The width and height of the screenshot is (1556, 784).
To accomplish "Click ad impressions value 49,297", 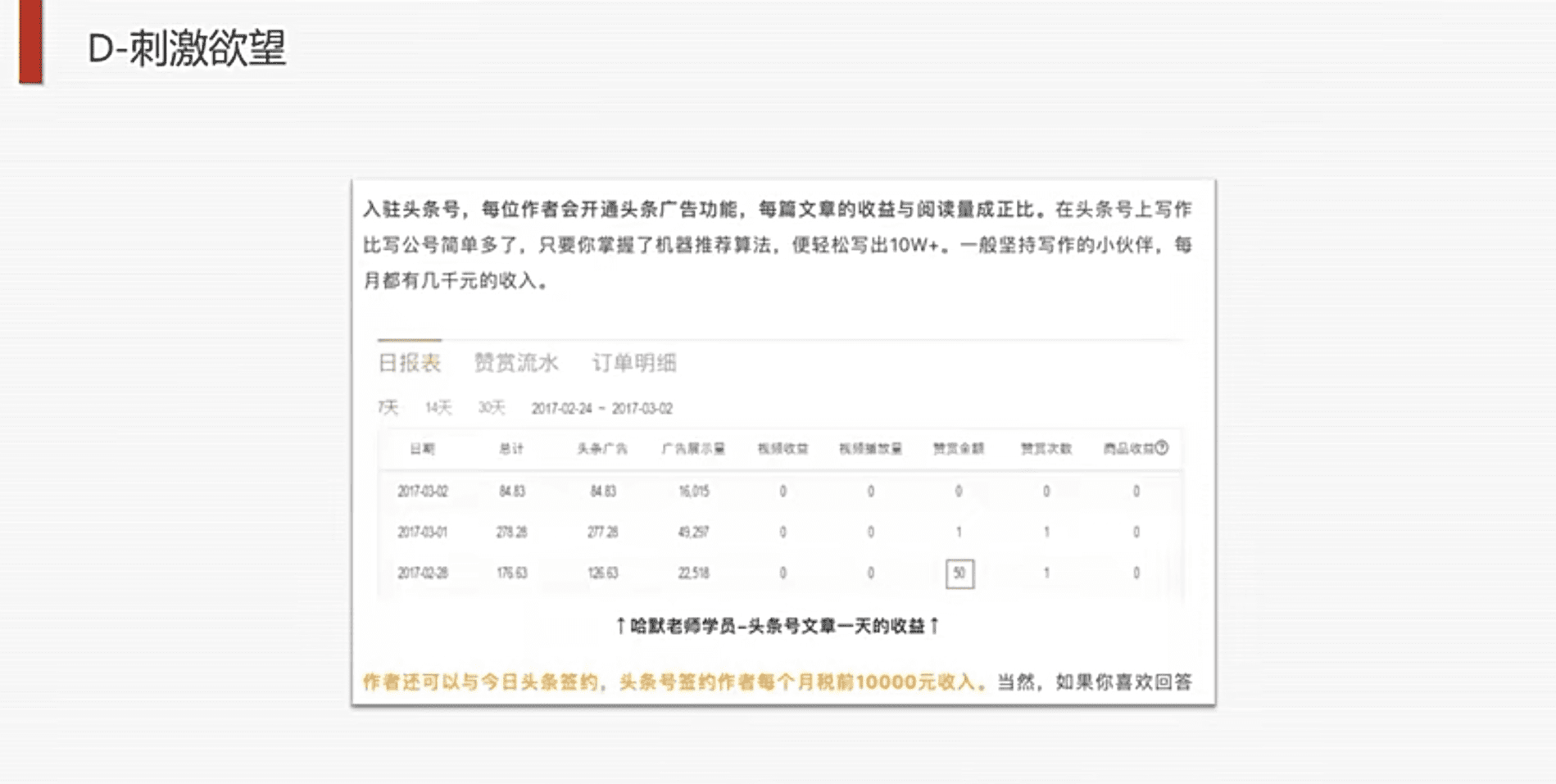I will [693, 532].
